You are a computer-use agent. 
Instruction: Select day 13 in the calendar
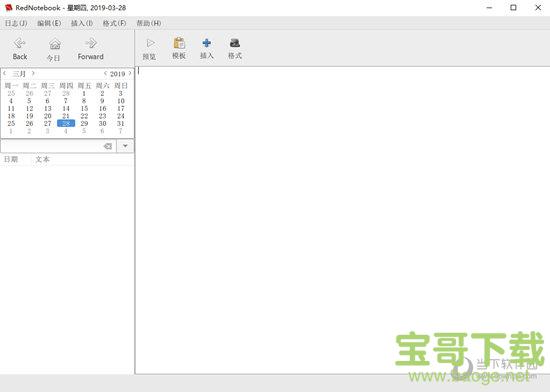[x=48, y=108]
